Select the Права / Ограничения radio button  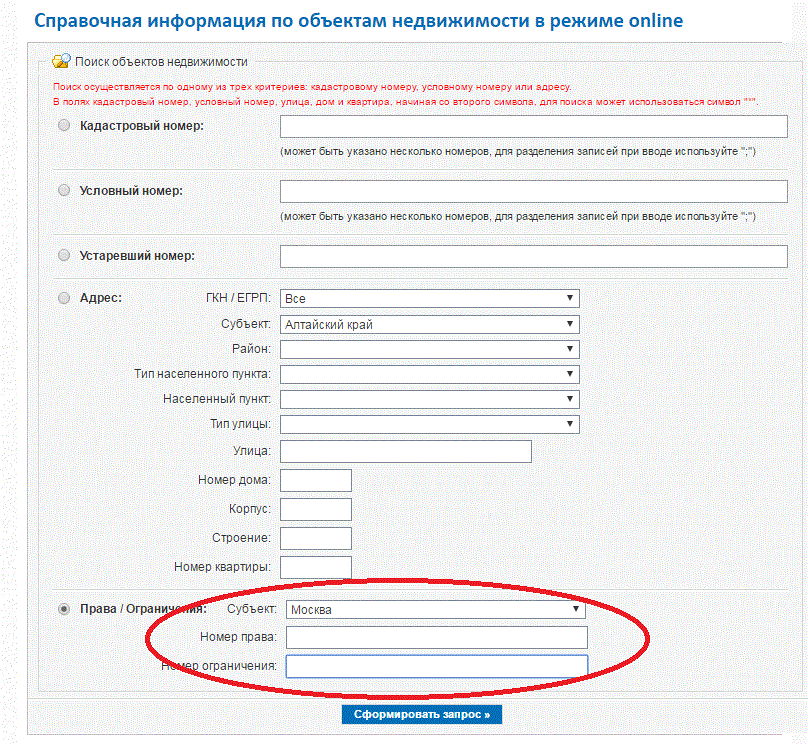tap(64, 609)
